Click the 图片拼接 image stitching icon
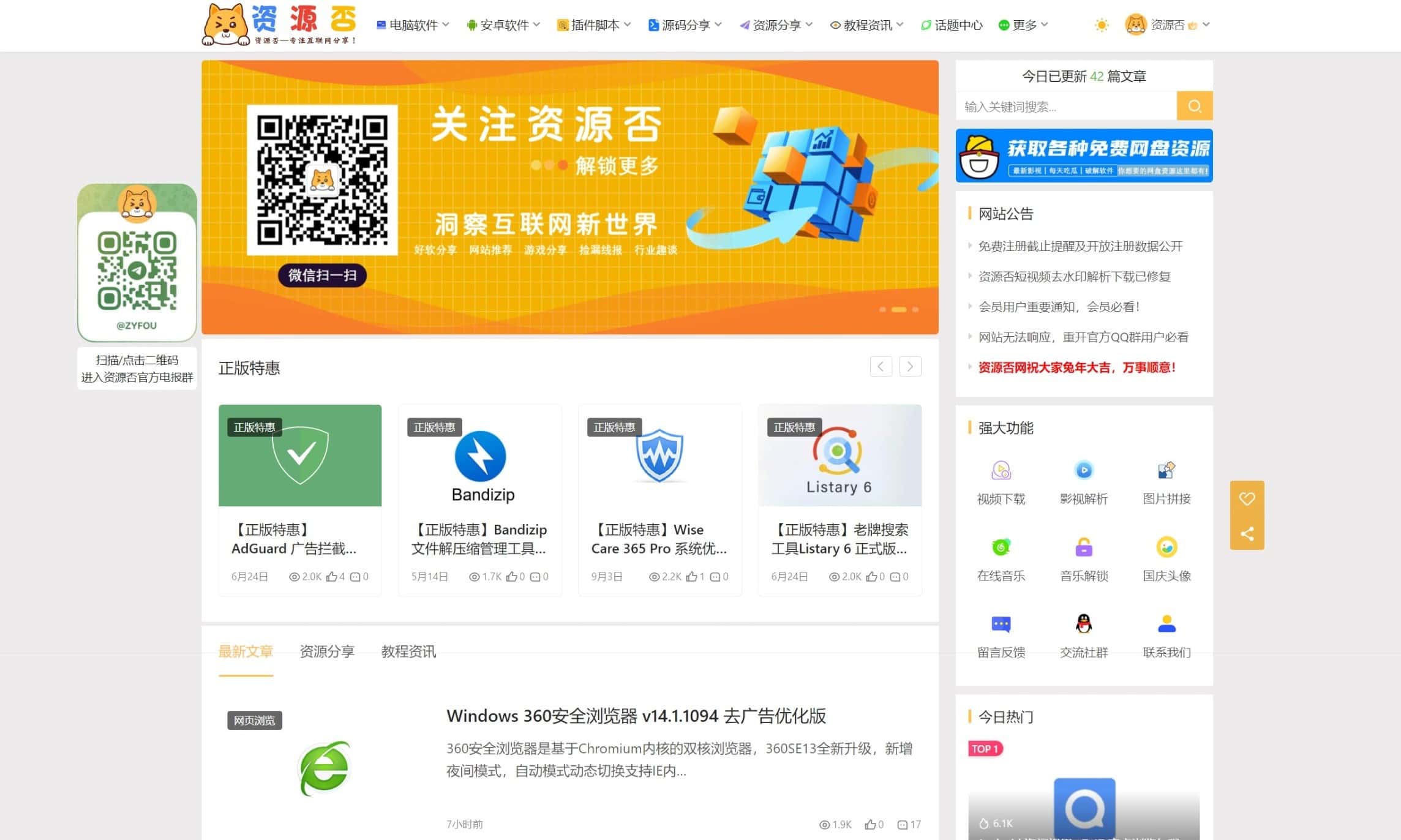 click(x=1166, y=471)
